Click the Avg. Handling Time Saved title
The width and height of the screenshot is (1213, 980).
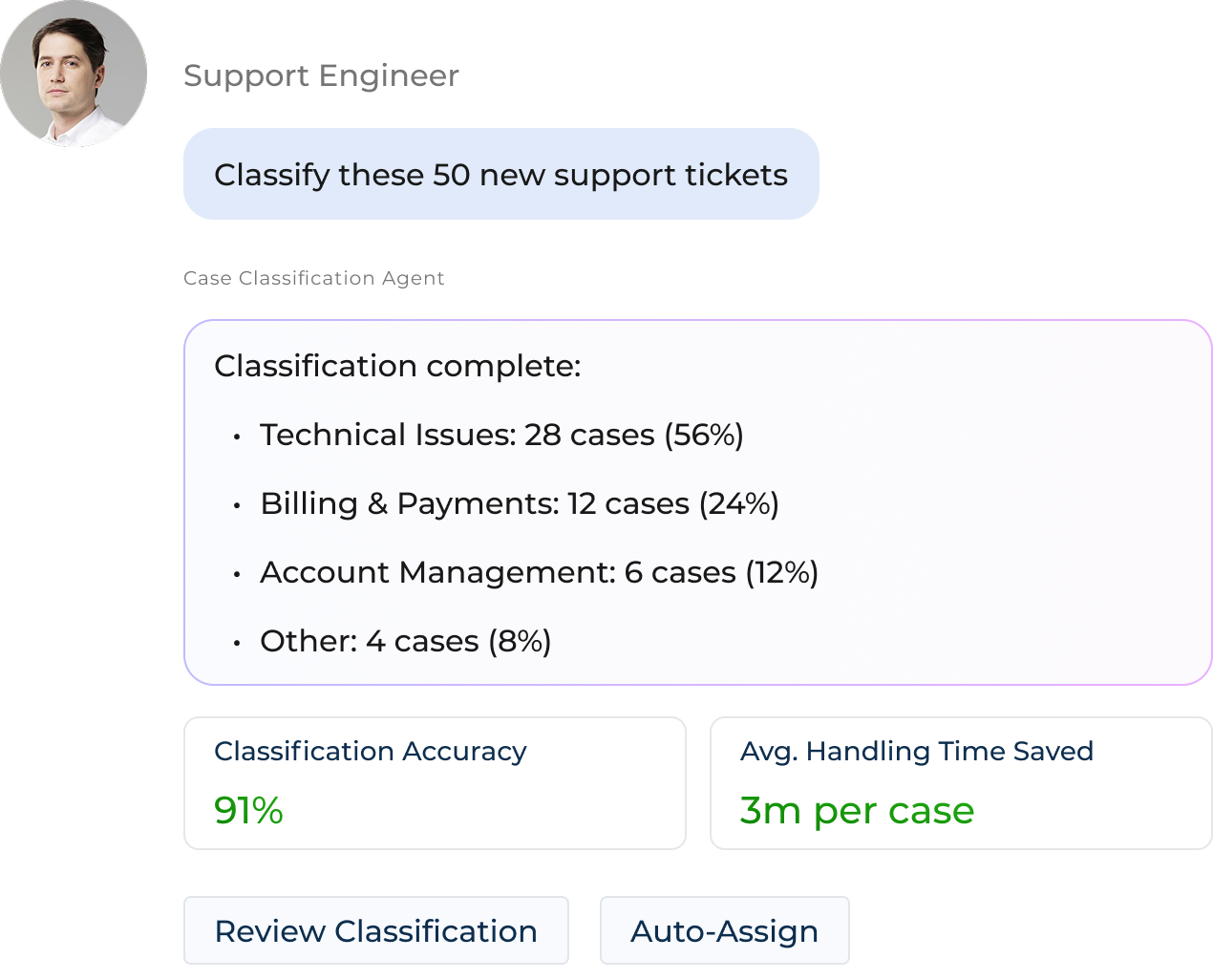pyautogui.click(x=916, y=752)
